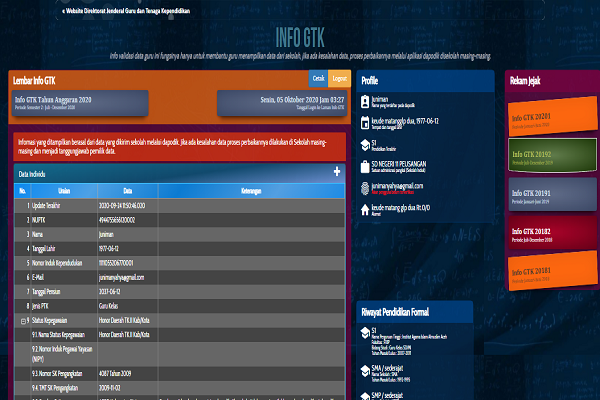The image size is (600, 400).
Task: Click the email address in Profile panel
Action: (x=397, y=186)
